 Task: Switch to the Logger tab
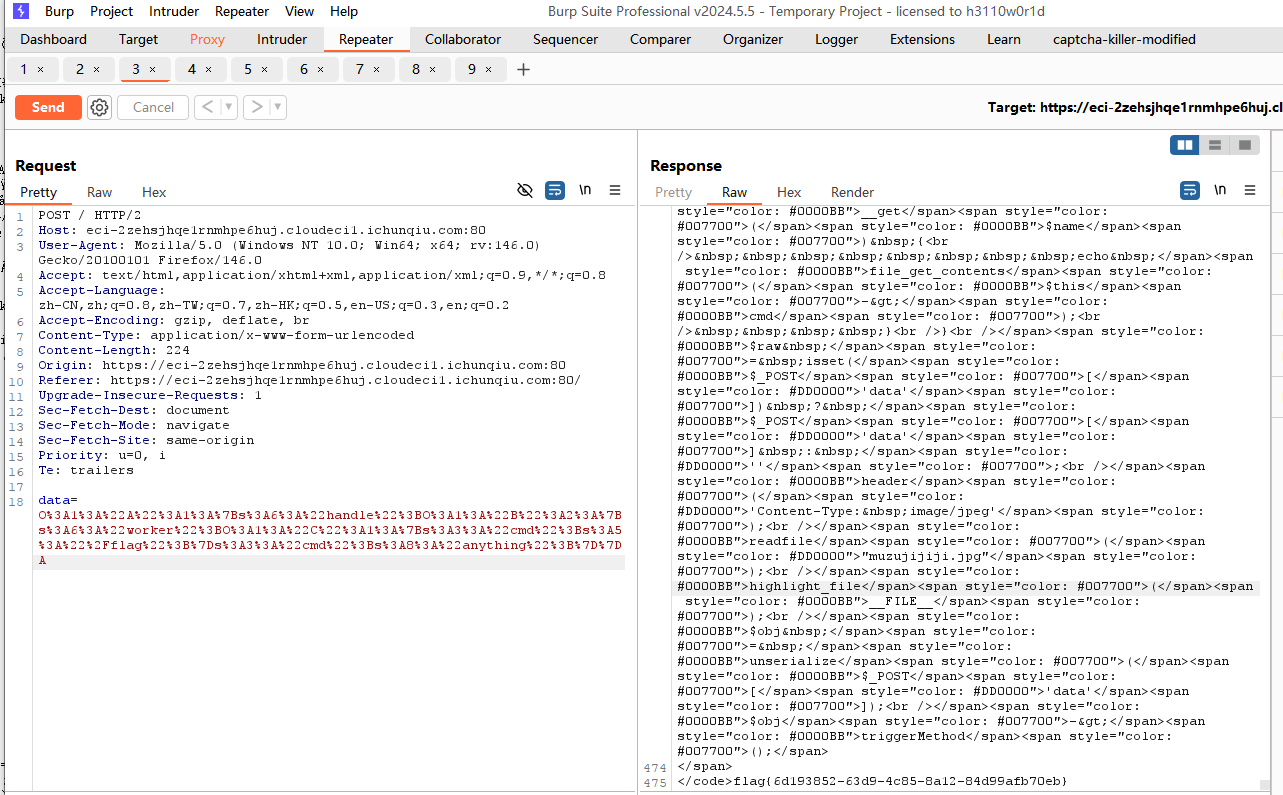point(836,40)
